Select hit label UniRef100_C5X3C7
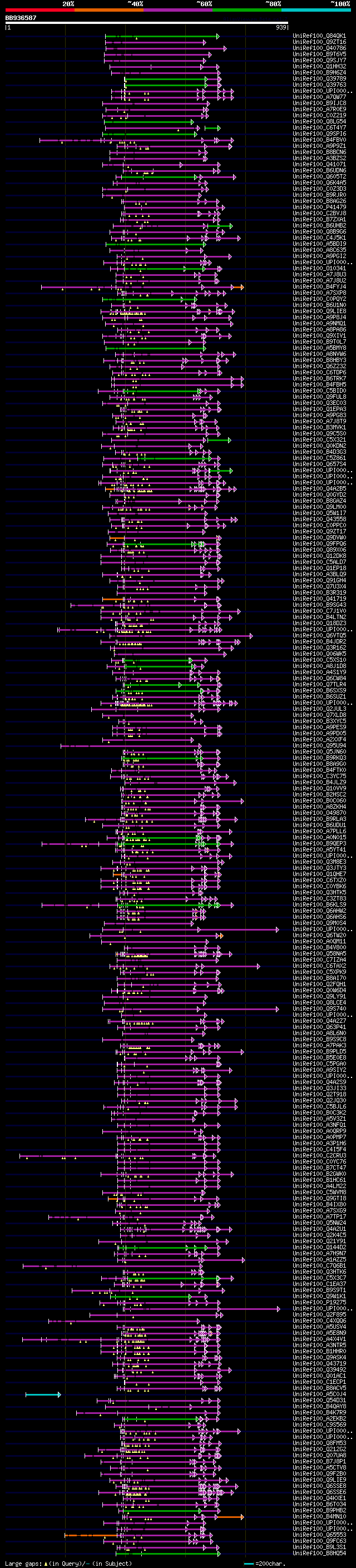 pos(319,1278)
